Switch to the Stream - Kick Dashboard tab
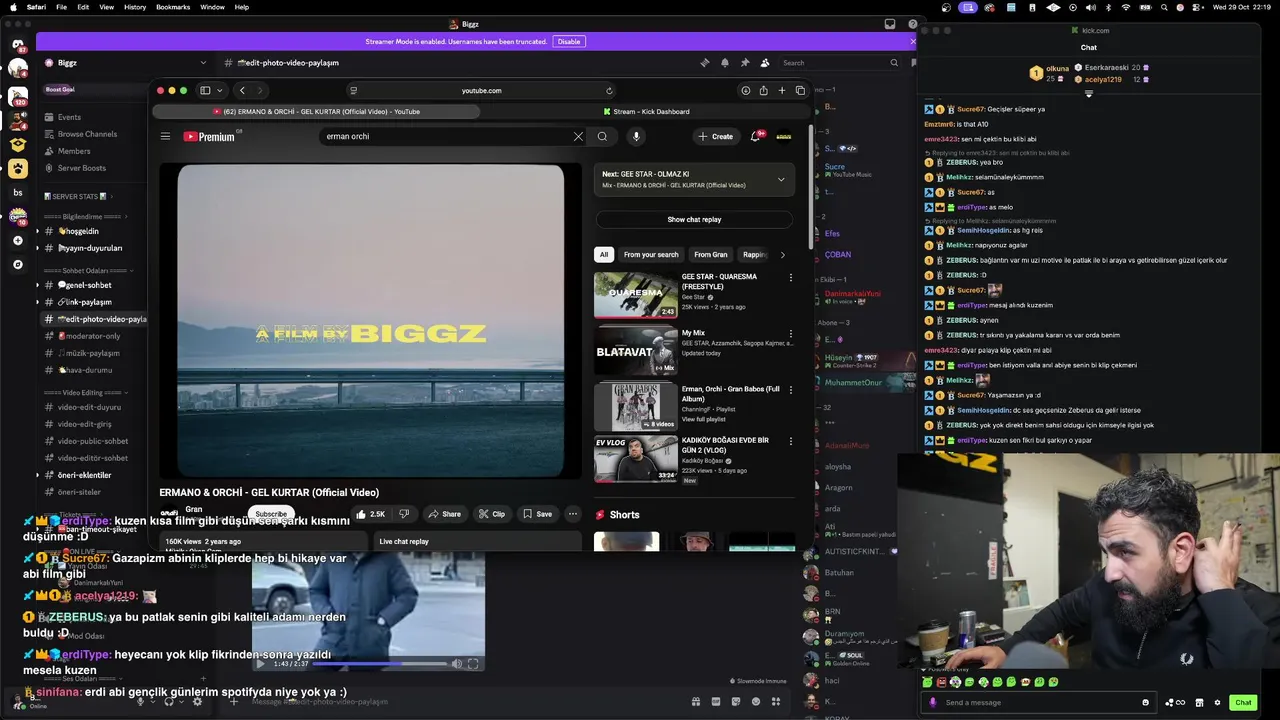 pyautogui.click(x=647, y=112)
